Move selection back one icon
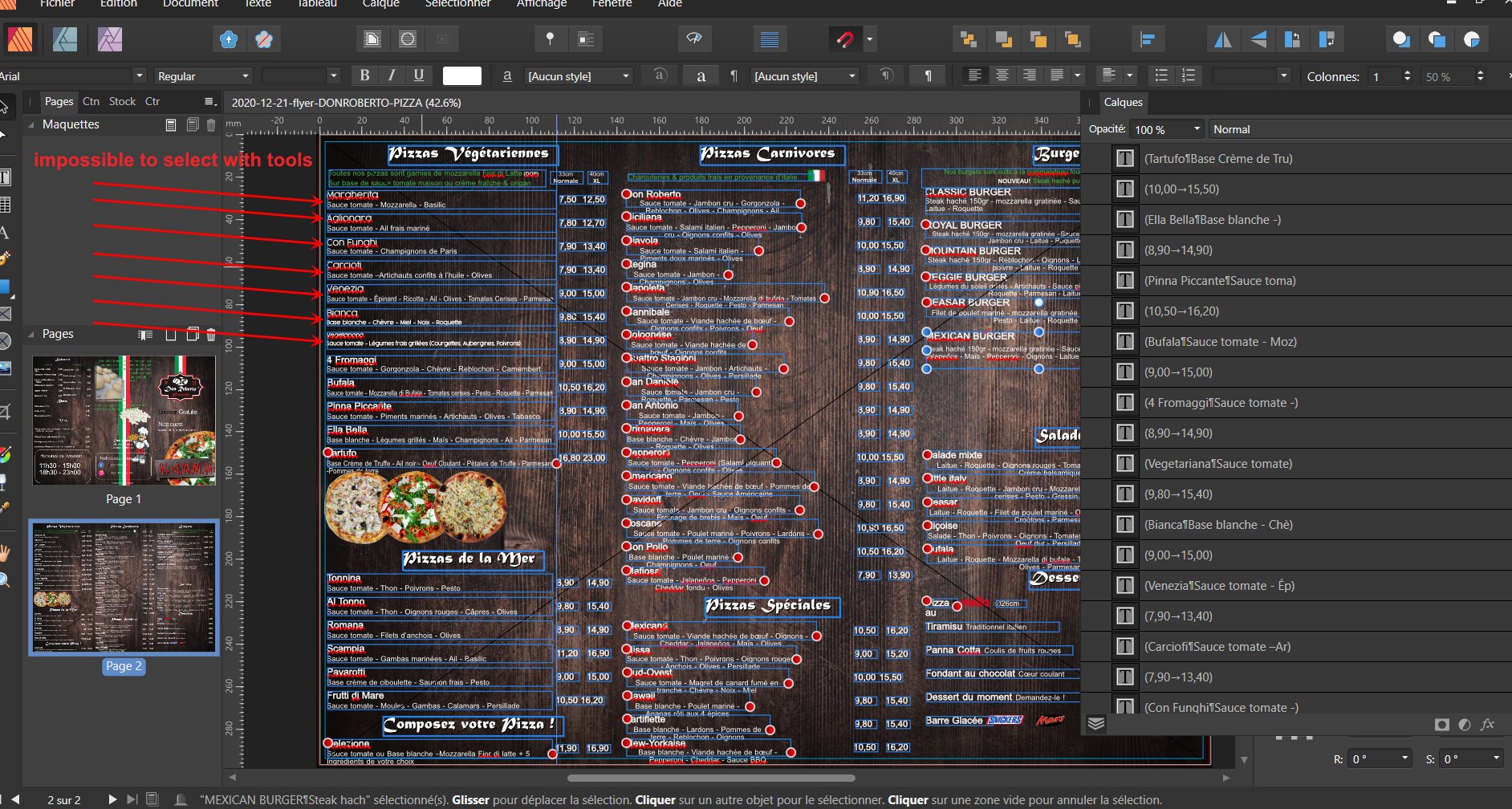The image size is (1512, 809). (1003, 39)
